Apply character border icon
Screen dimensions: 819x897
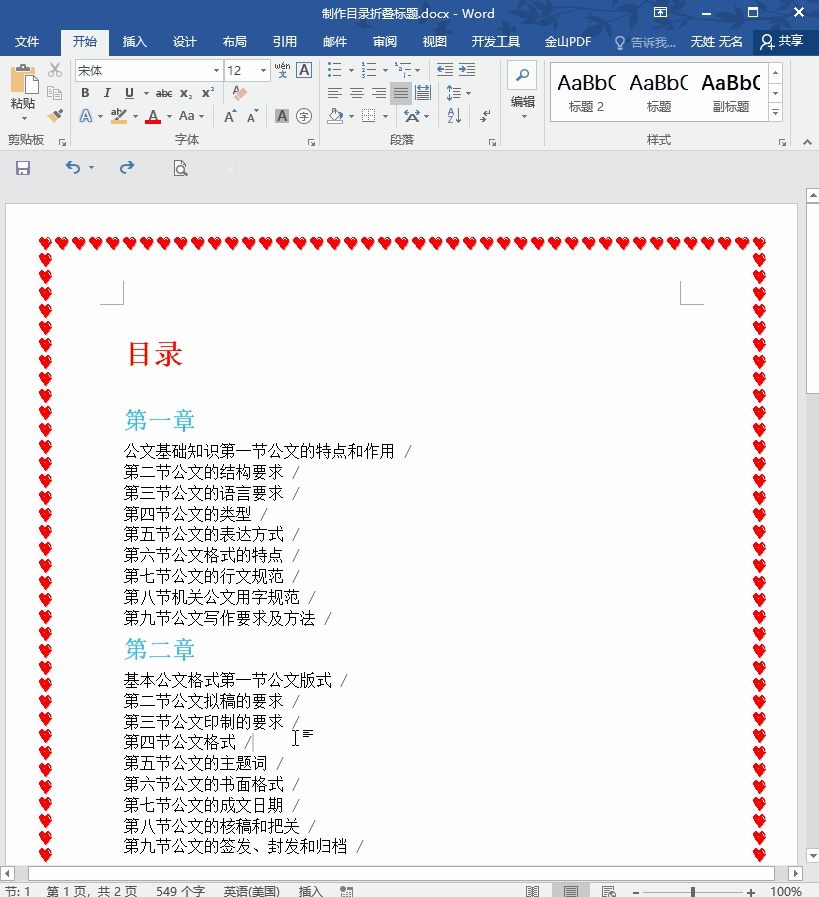304,70
